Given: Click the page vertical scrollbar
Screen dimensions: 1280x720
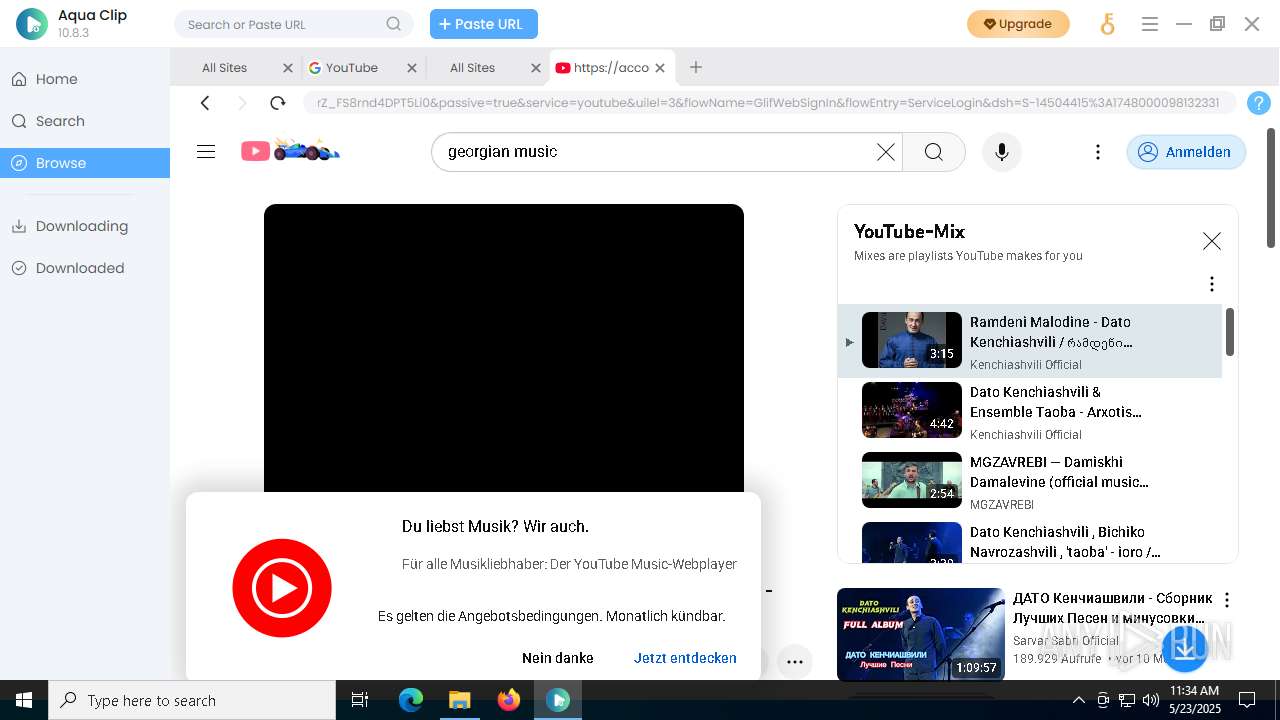Looking at the screenshot, I should [x=1271, y=188].
